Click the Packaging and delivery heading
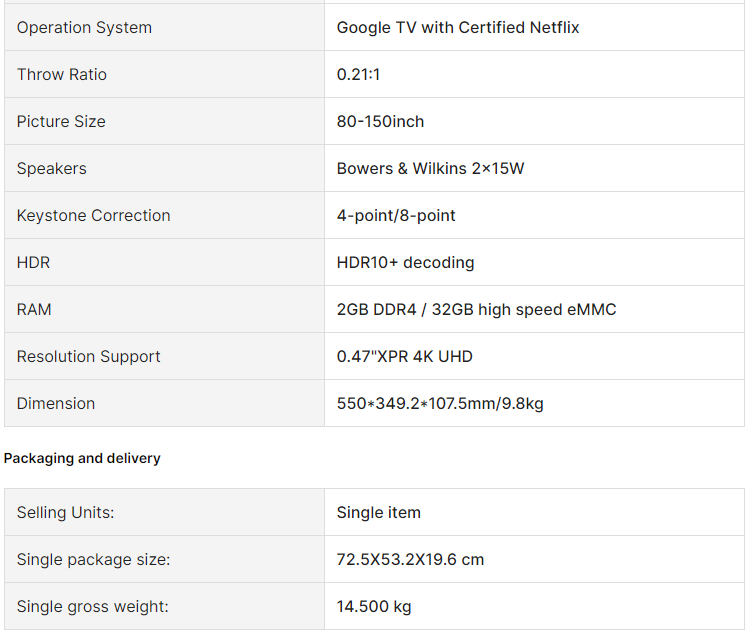The image size is (749, 633). (82, 458)
